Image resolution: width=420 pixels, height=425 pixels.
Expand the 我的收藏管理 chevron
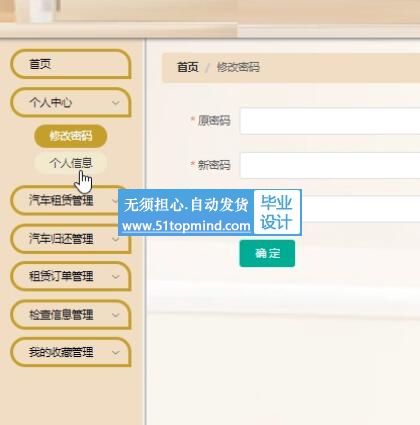pos(115,353)
